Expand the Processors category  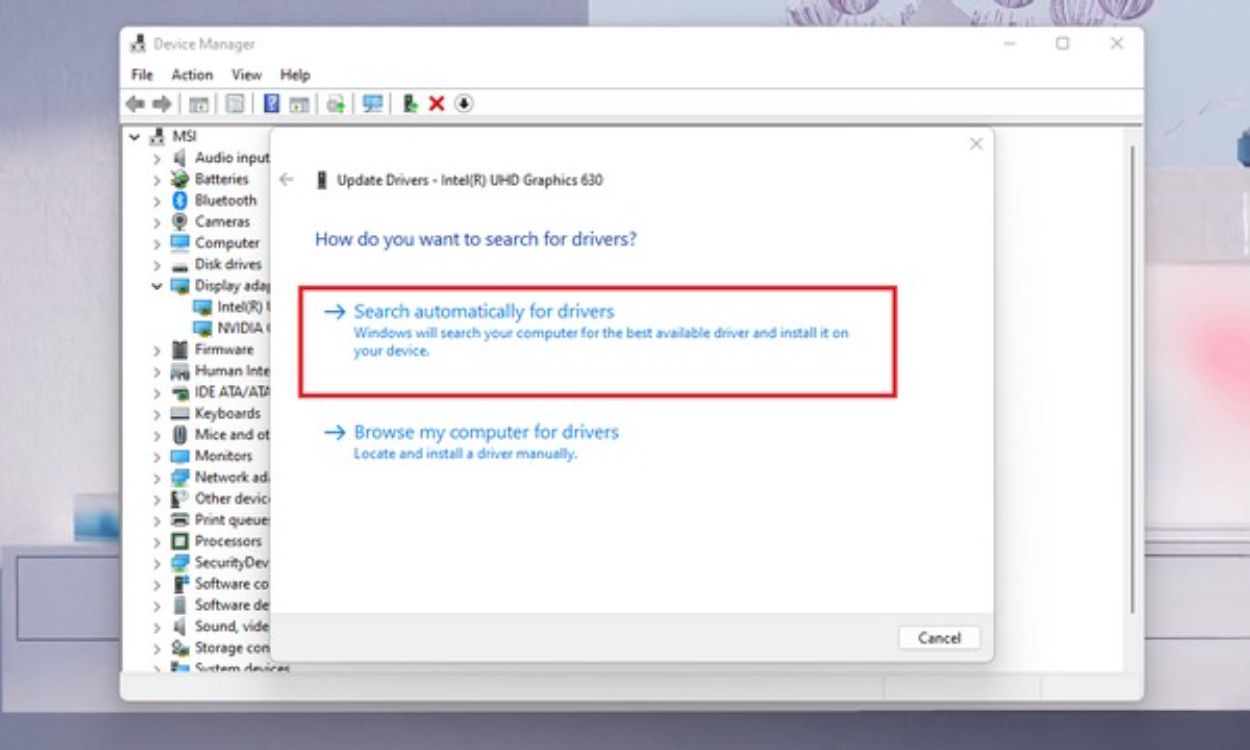pos(156,540)
